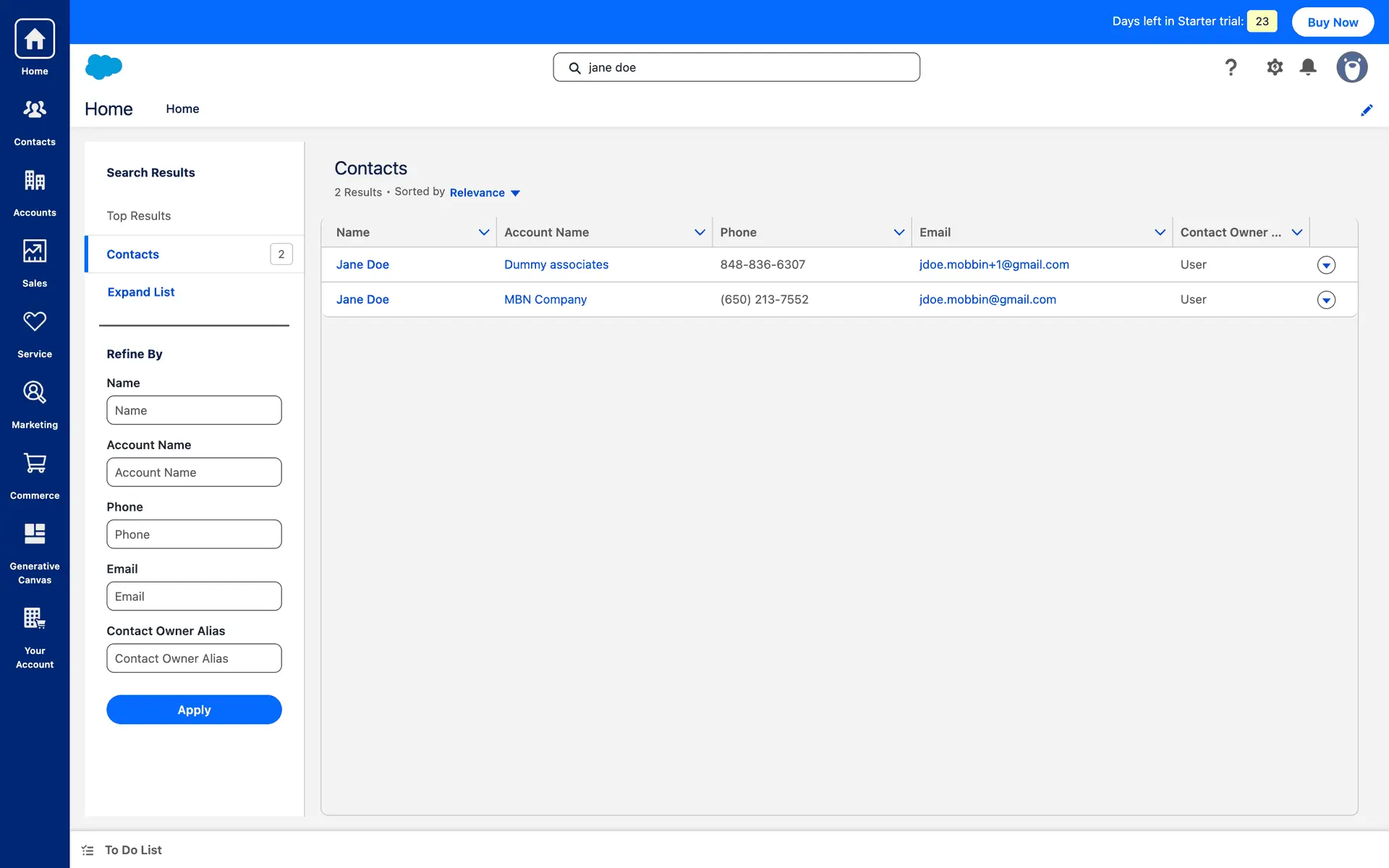Screen dimensions: 1389x868
Task: Expand the Account Name column menu
Action: coord(699,232)
